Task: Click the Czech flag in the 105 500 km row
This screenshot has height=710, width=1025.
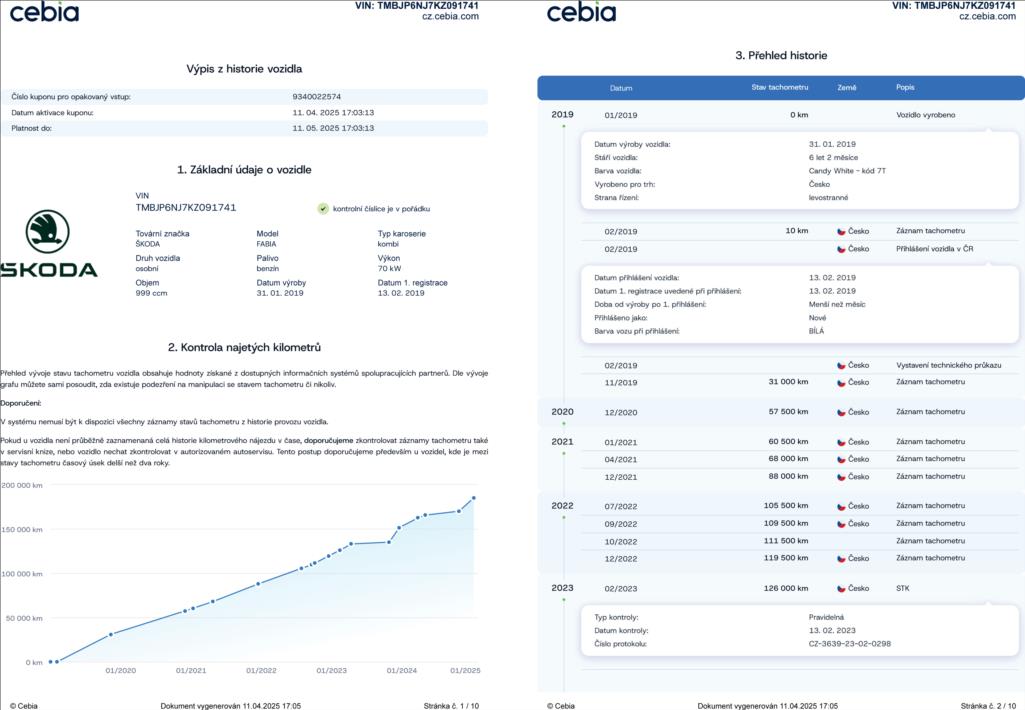Action: pos(841,506)
